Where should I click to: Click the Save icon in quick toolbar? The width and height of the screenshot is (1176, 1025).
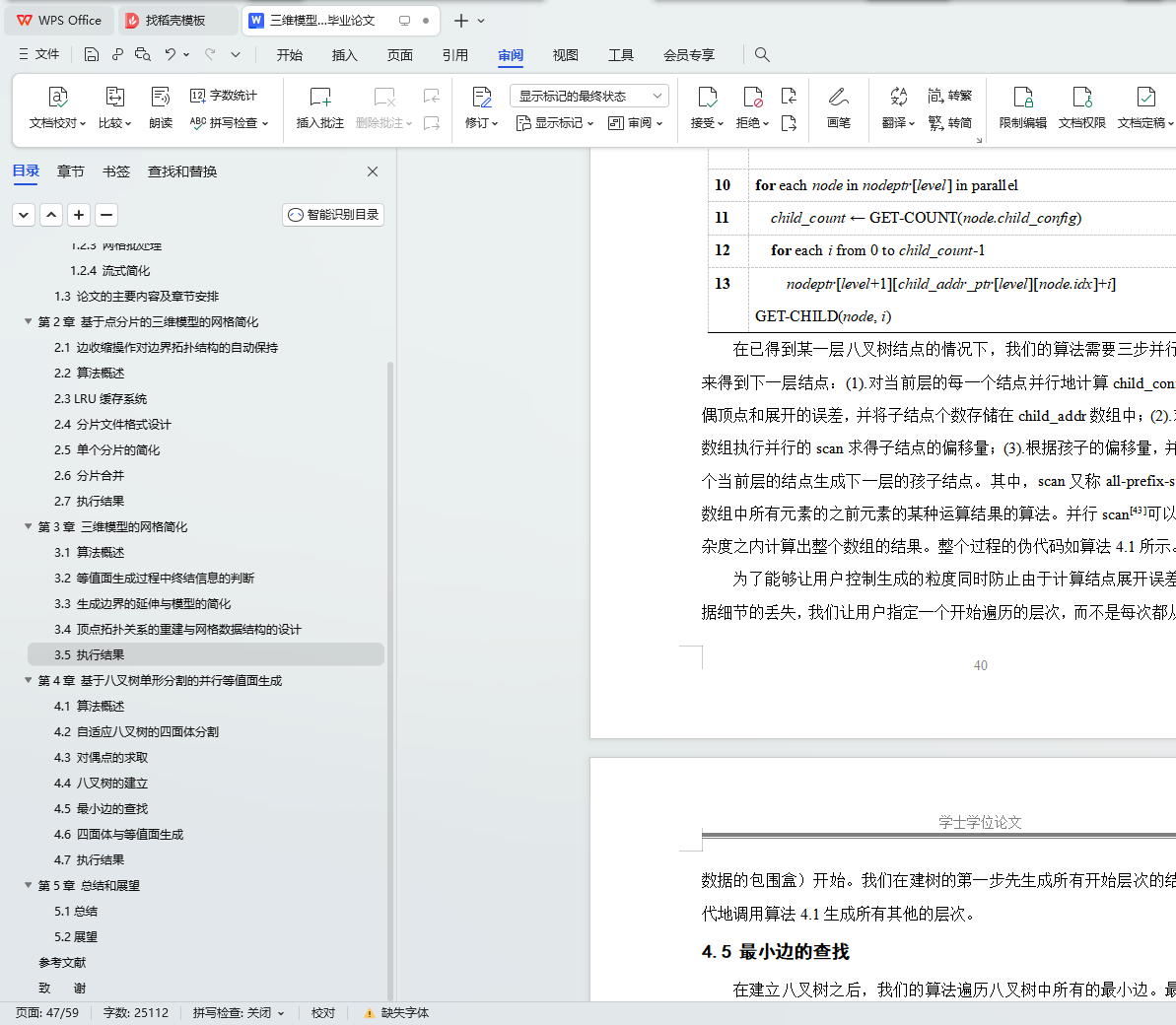coord(92,55)
